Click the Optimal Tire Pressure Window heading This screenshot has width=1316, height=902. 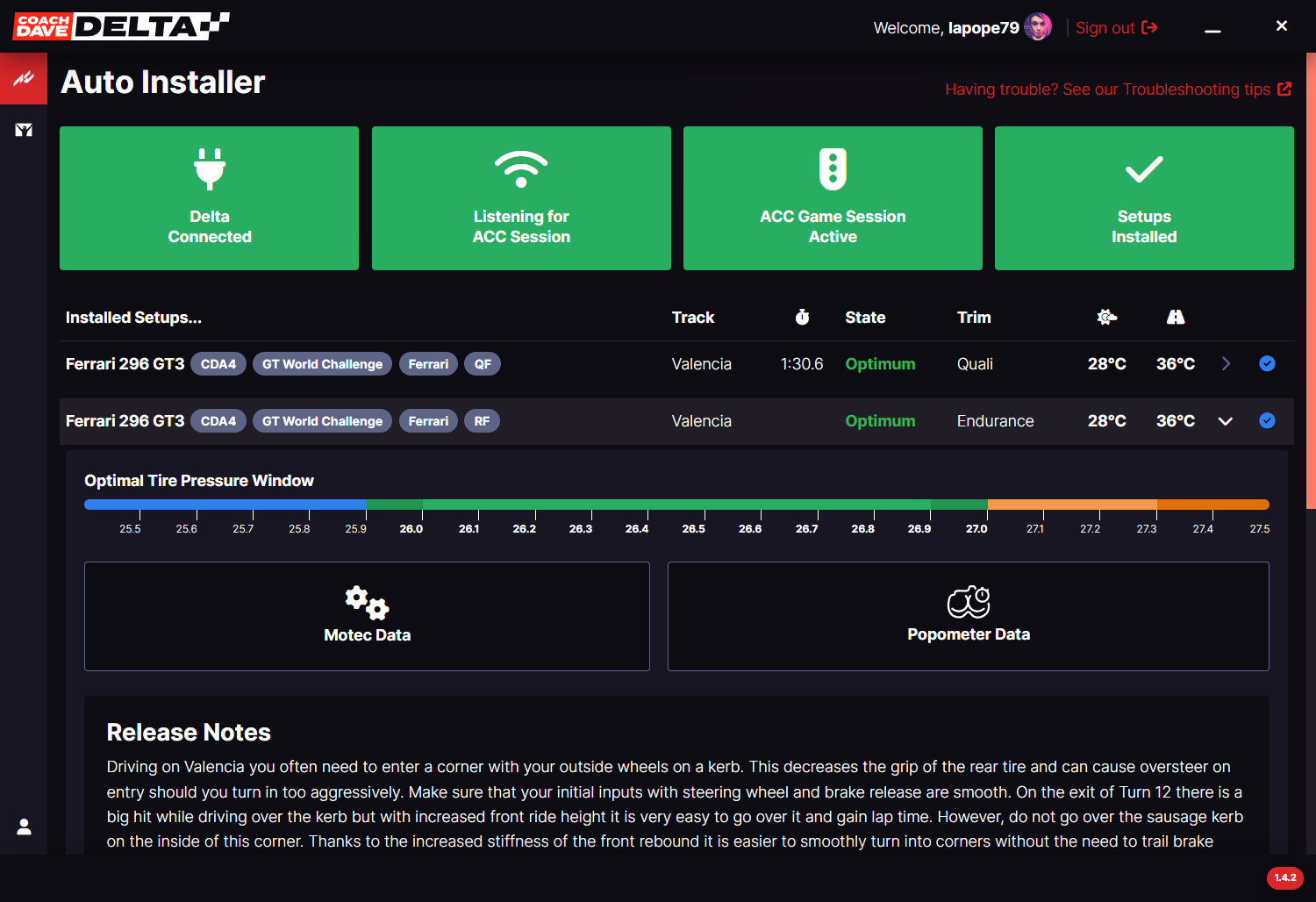pos(199,481)
